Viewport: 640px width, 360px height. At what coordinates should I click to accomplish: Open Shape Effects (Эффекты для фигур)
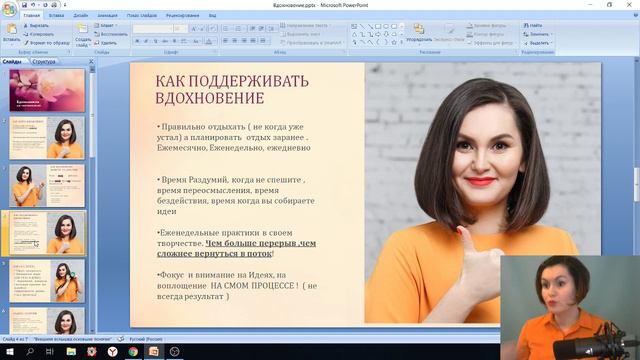point(491,43)
